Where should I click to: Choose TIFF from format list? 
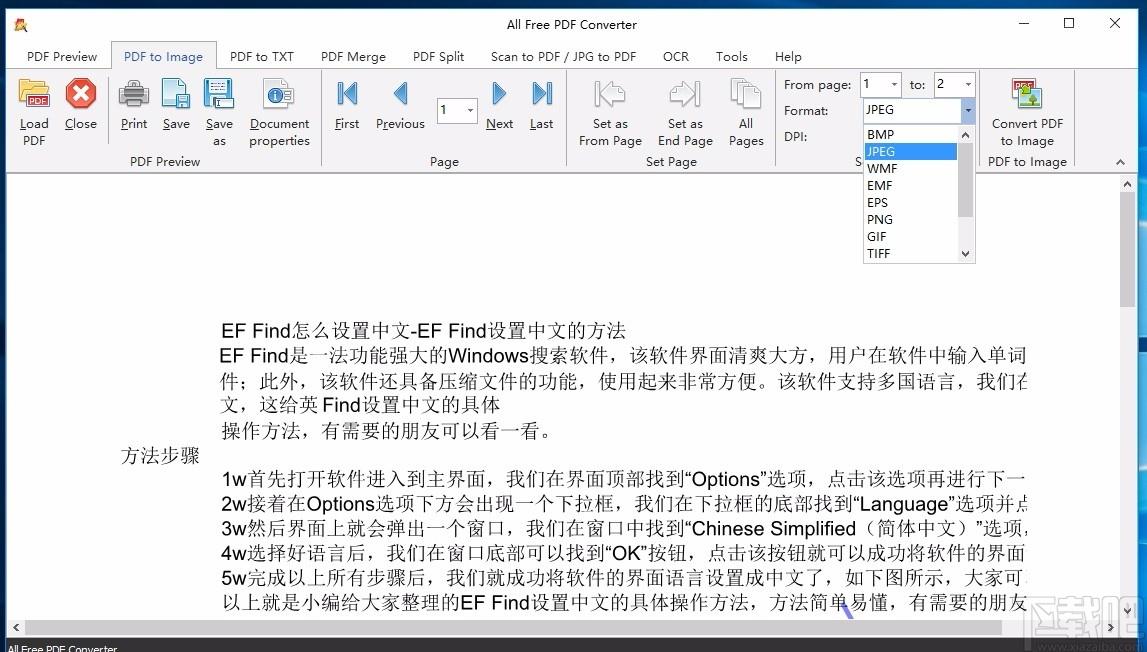910,253
